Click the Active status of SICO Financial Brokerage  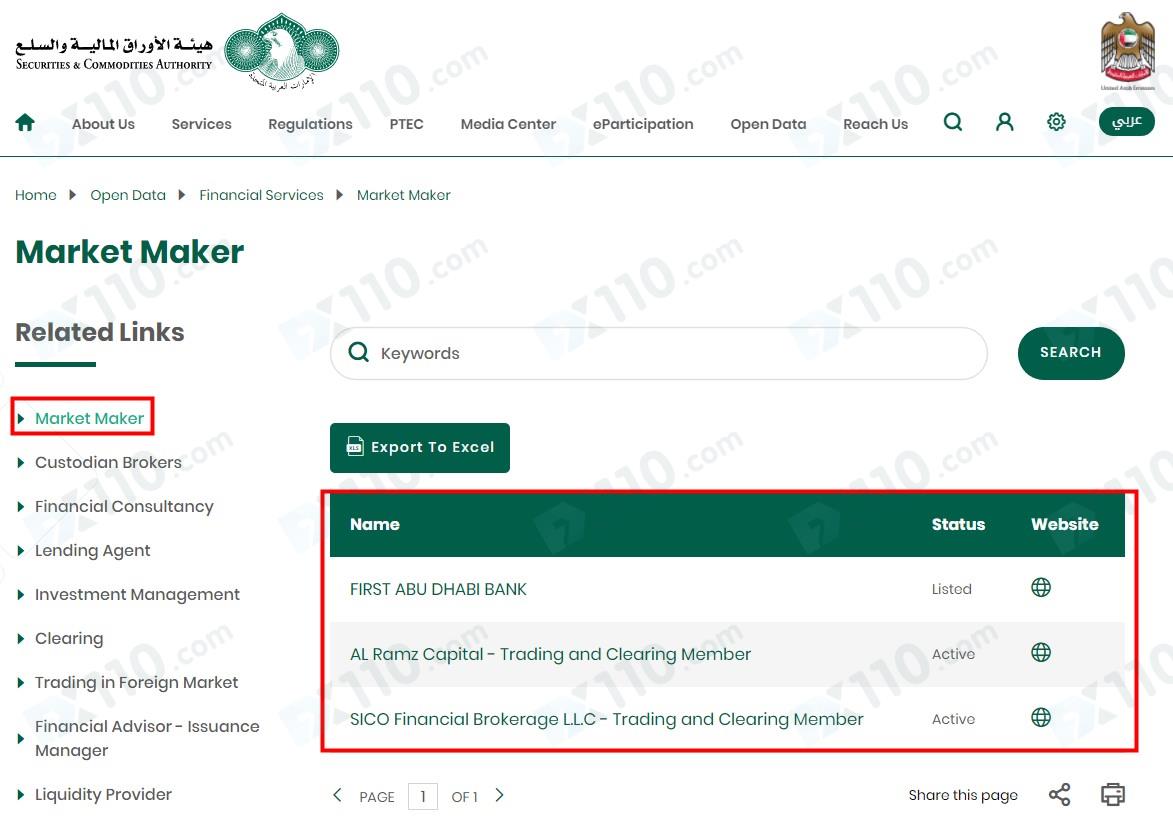(x=953, y=720)
